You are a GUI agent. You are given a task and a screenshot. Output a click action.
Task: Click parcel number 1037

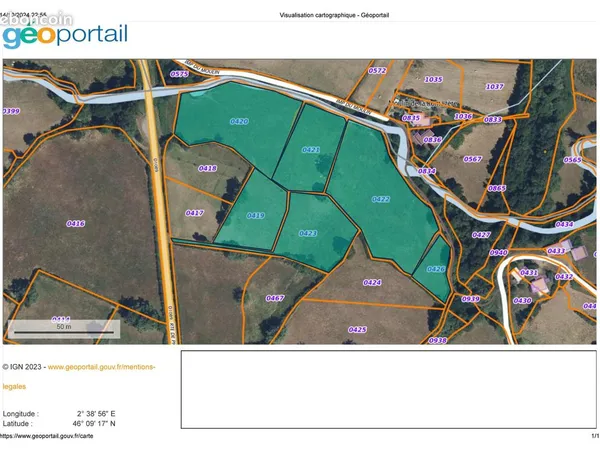coord(494,86)
